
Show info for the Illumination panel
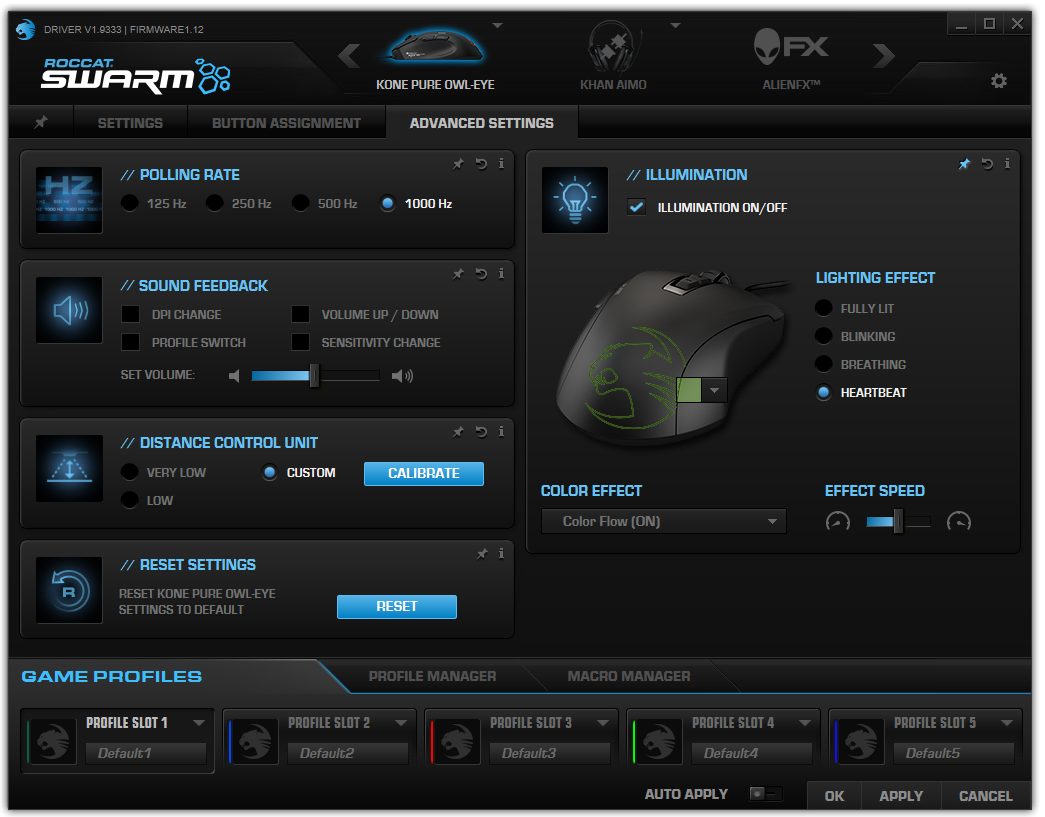(x=1007, y=164)
